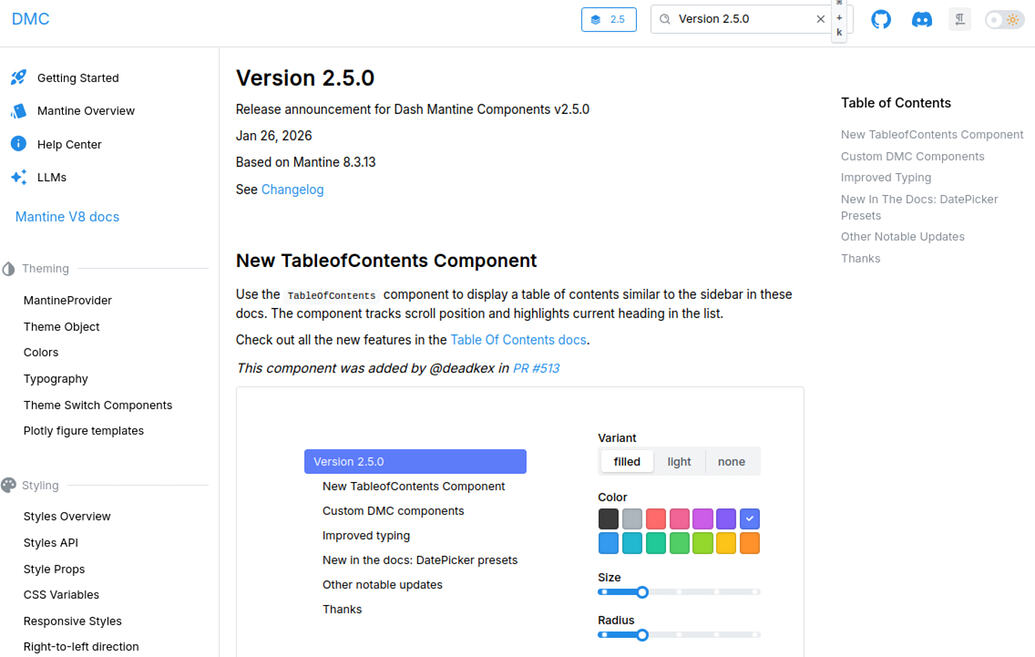
Task: Open the DMC GitHub repository icon
Action: (881, 18)
